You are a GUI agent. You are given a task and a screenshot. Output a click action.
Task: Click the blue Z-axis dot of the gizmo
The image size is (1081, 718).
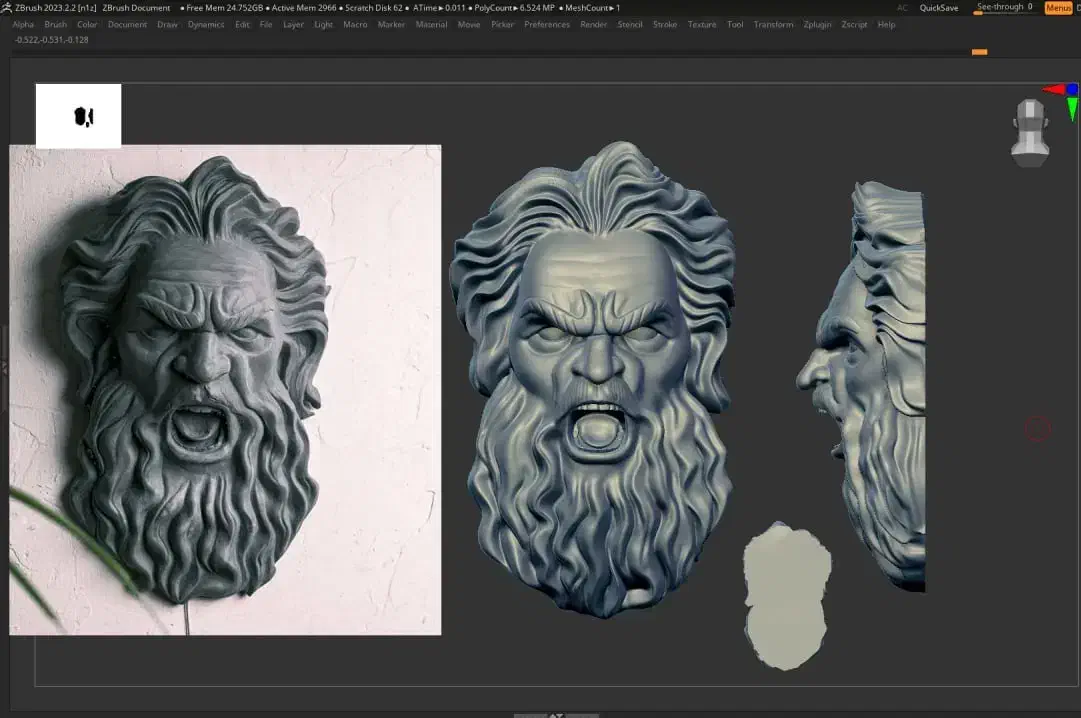pos(1073,89)
